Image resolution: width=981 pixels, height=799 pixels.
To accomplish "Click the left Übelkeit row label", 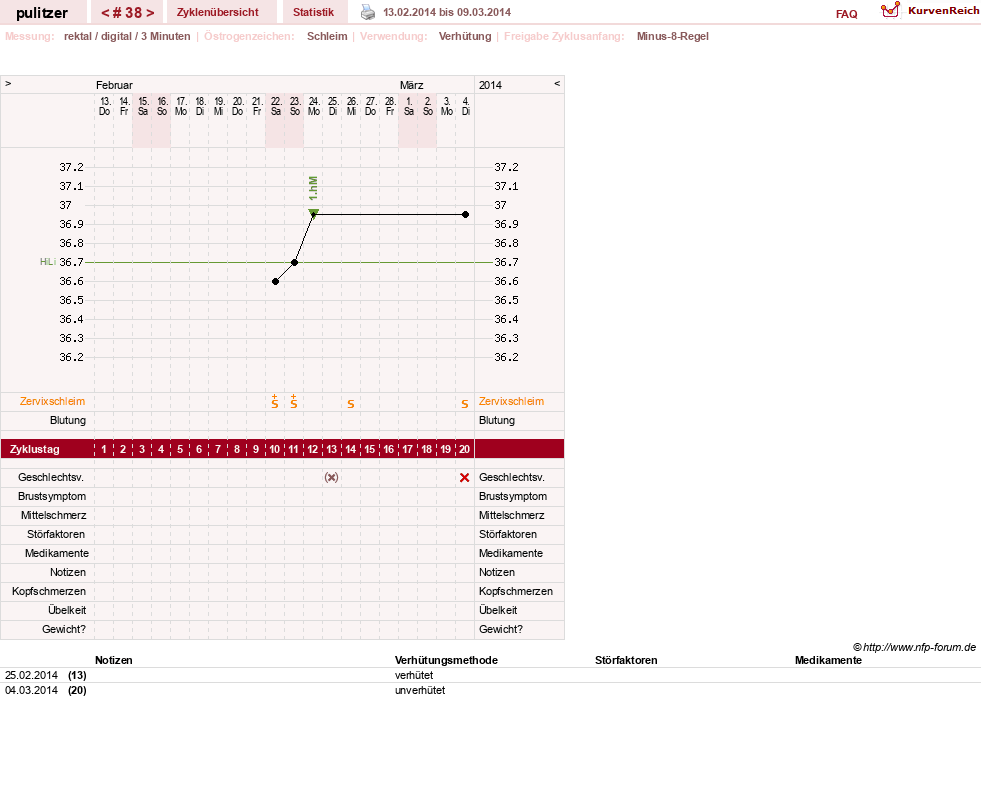I will click(x=67, y=610).
